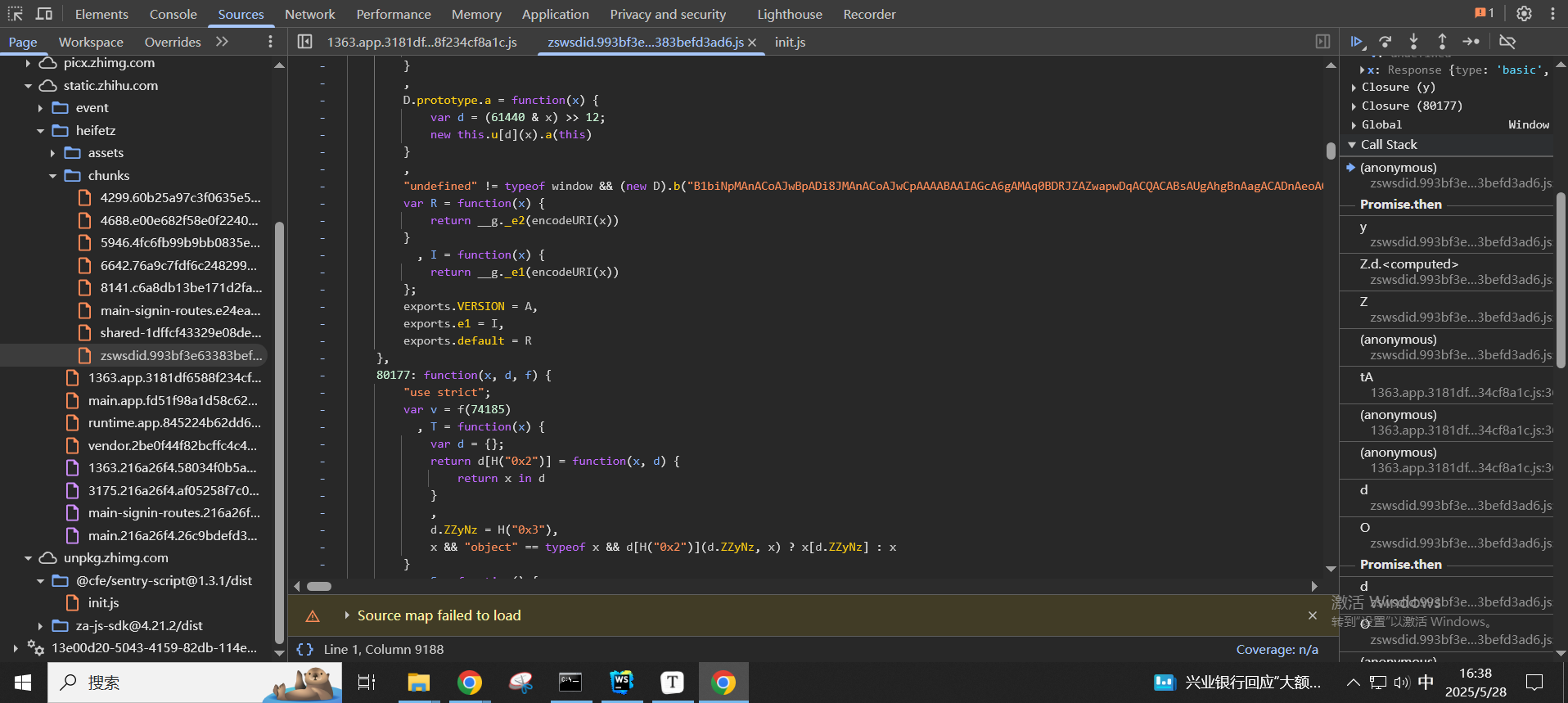Expand the picx.zhimg.com domain node
Image resolution: width=1568 pixels, height=703 pixels.
(x=29, y=63)
